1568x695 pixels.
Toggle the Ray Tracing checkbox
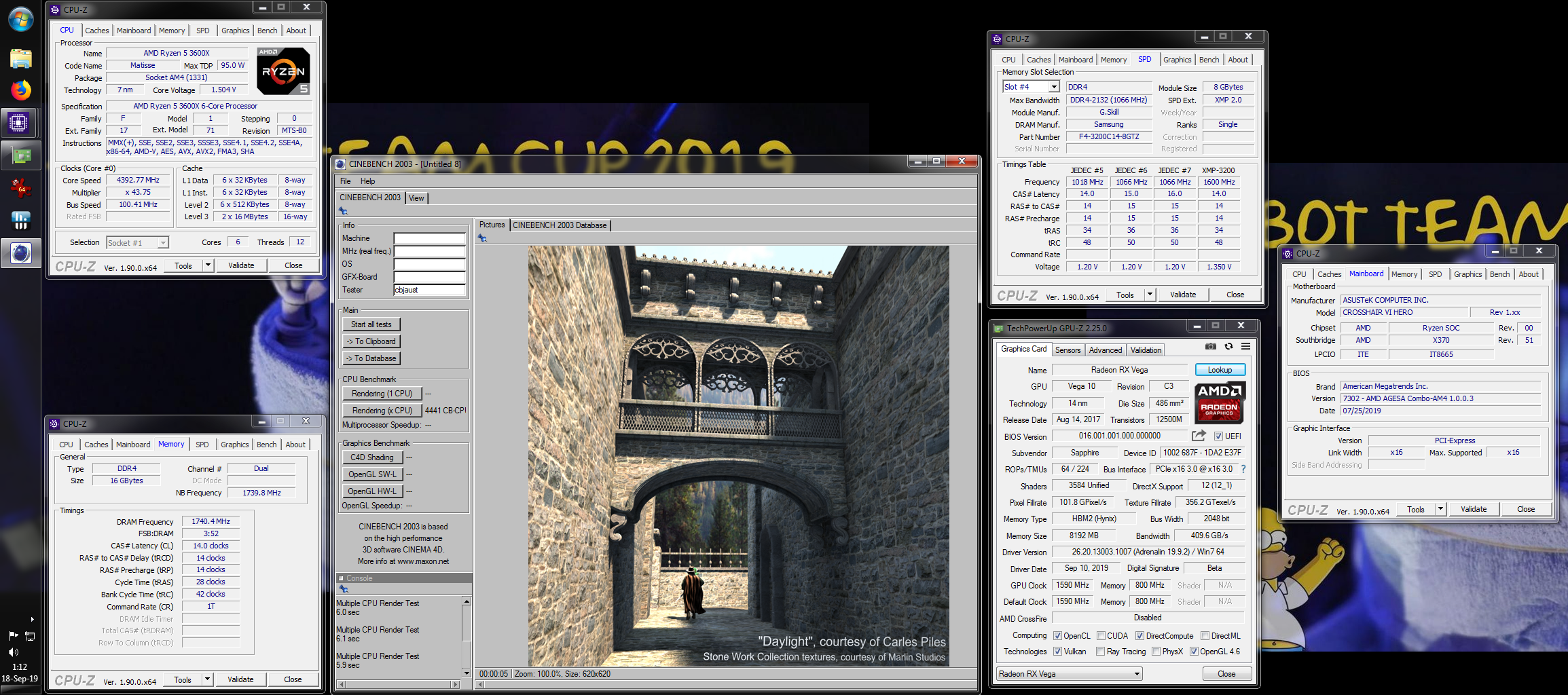coord(1100,652)
